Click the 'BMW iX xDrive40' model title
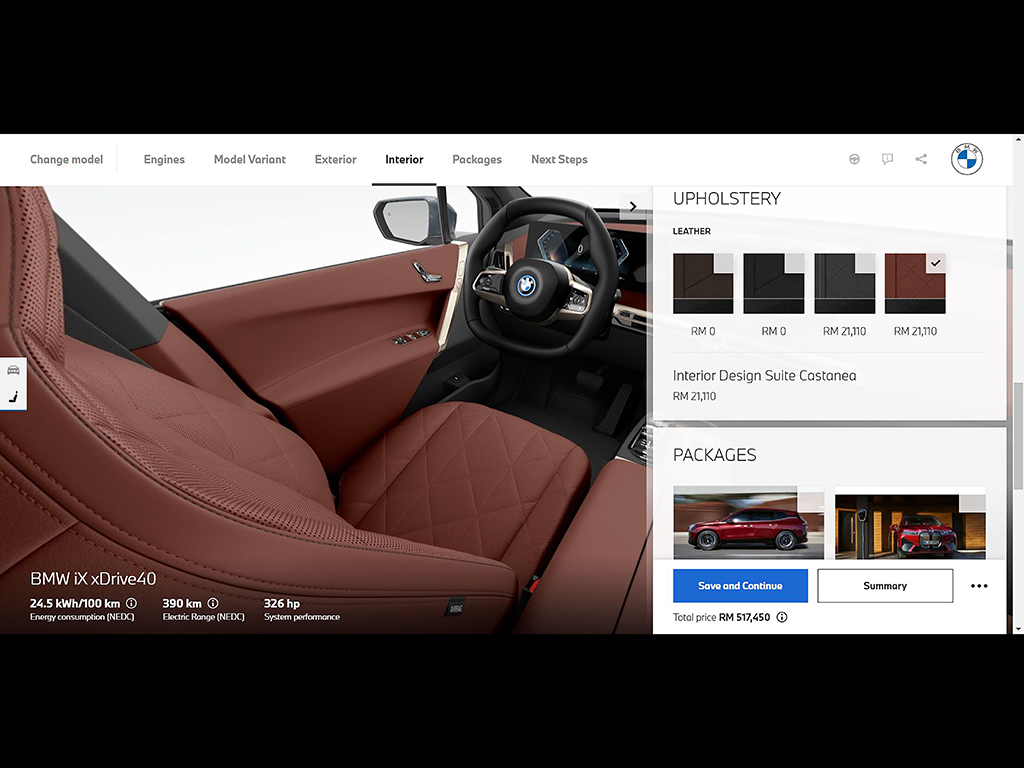The image size is (1024, 768). (93, 579)
